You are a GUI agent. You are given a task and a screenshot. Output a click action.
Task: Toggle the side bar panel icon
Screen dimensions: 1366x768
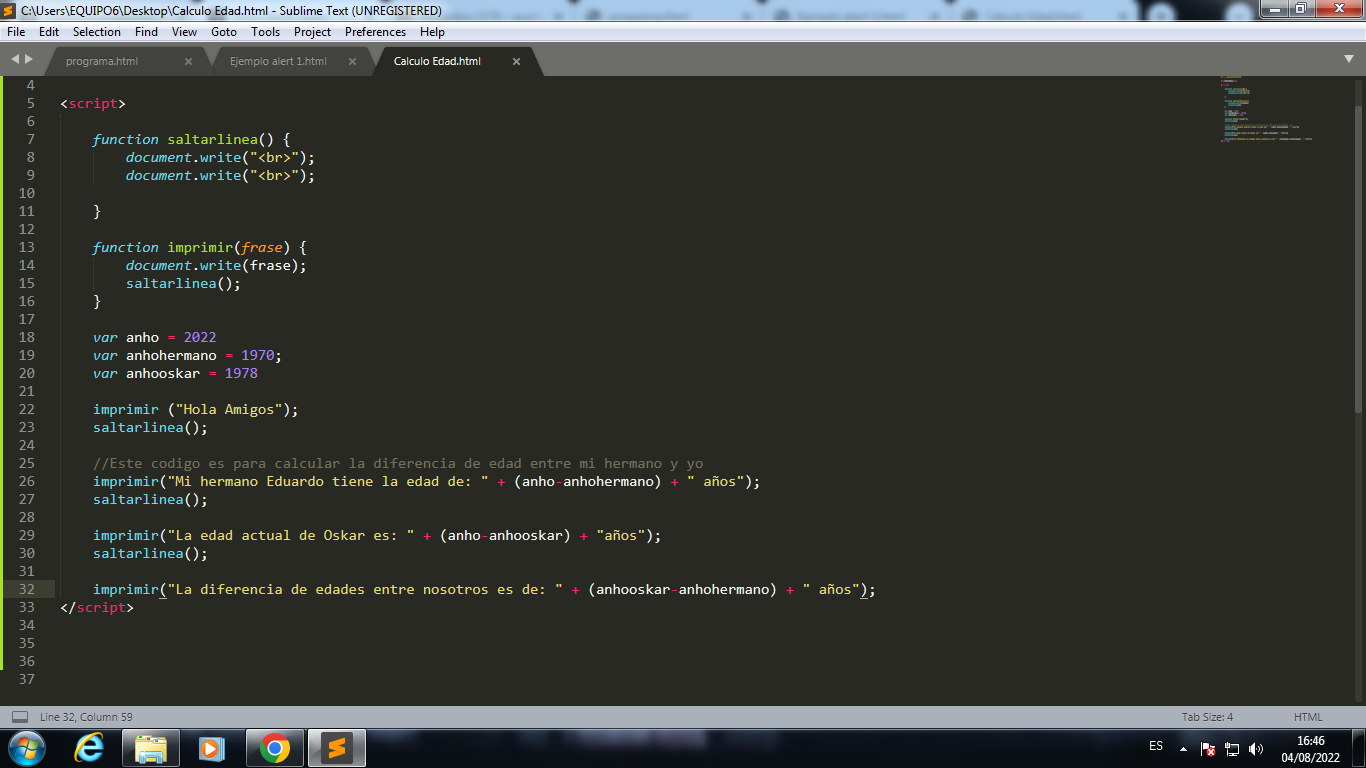click(20, 717)
